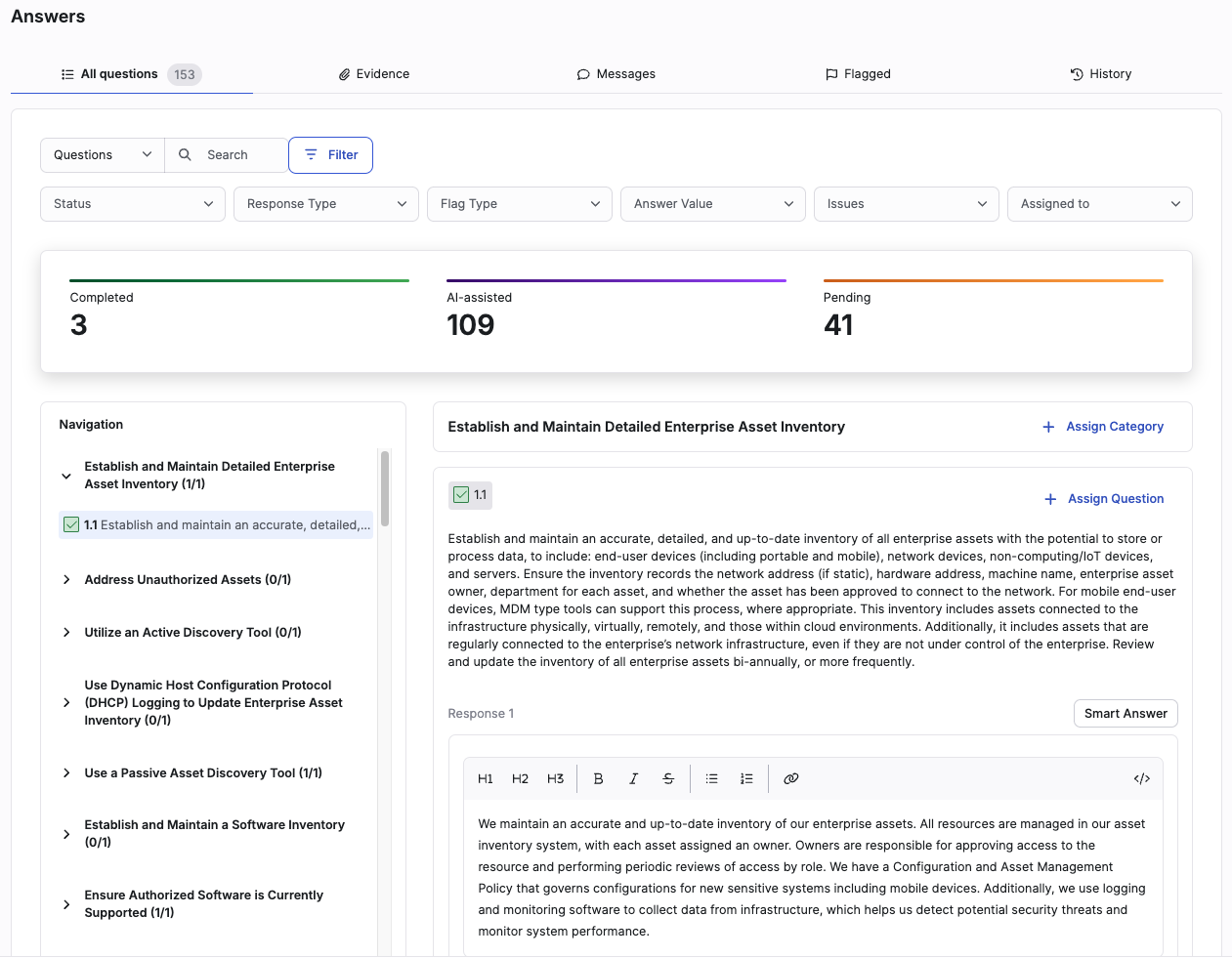Click the navigation panel scrollbar
The height and width of the screenshot is (958, 1232).
[385, 488]
